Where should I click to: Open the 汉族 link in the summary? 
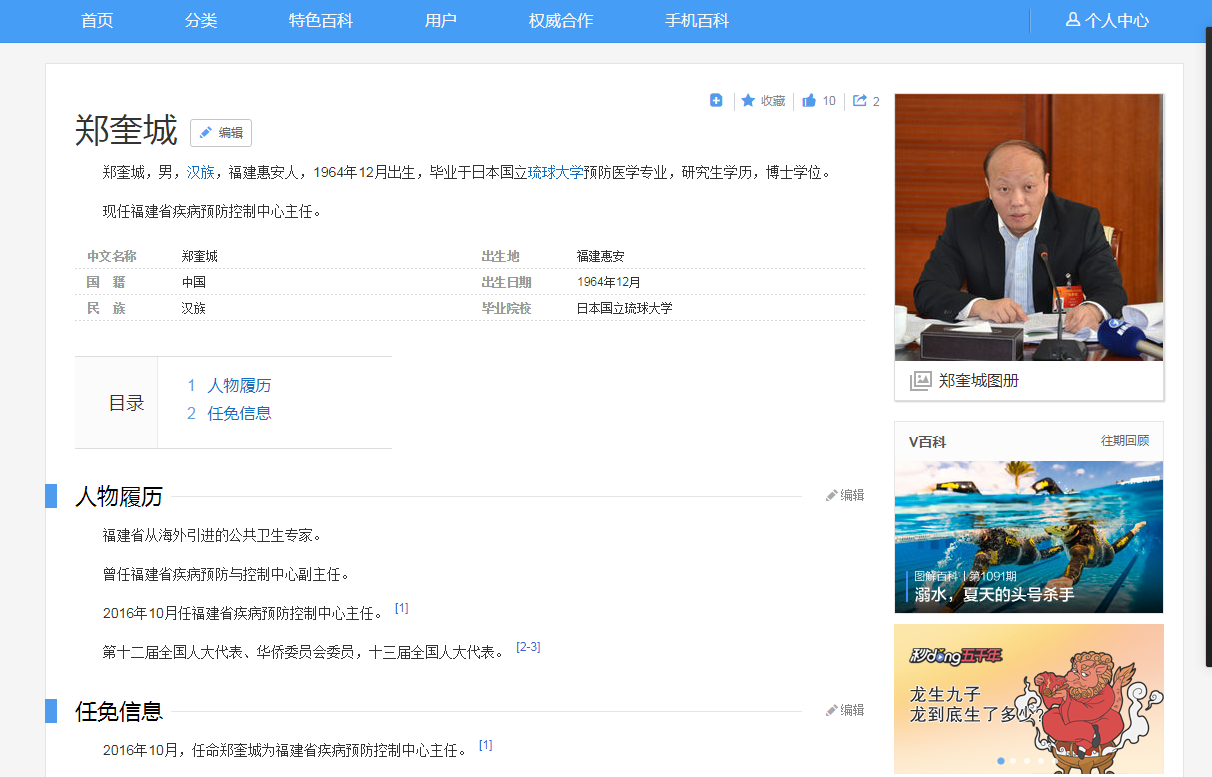click(200, 172)
